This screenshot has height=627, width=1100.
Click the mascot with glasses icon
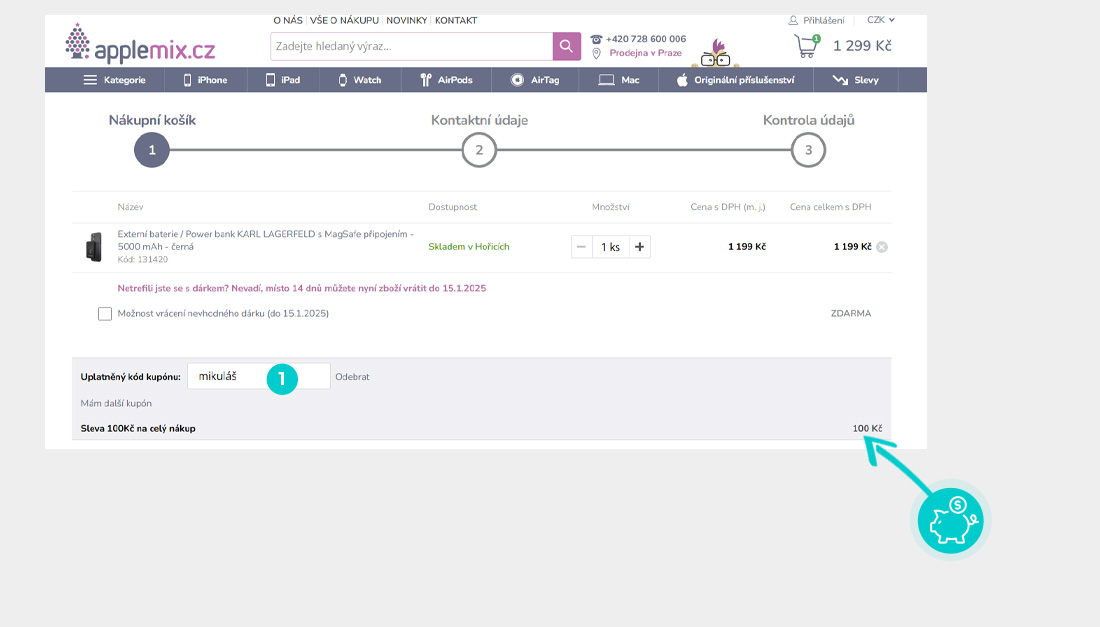click(x=716, y=53)
